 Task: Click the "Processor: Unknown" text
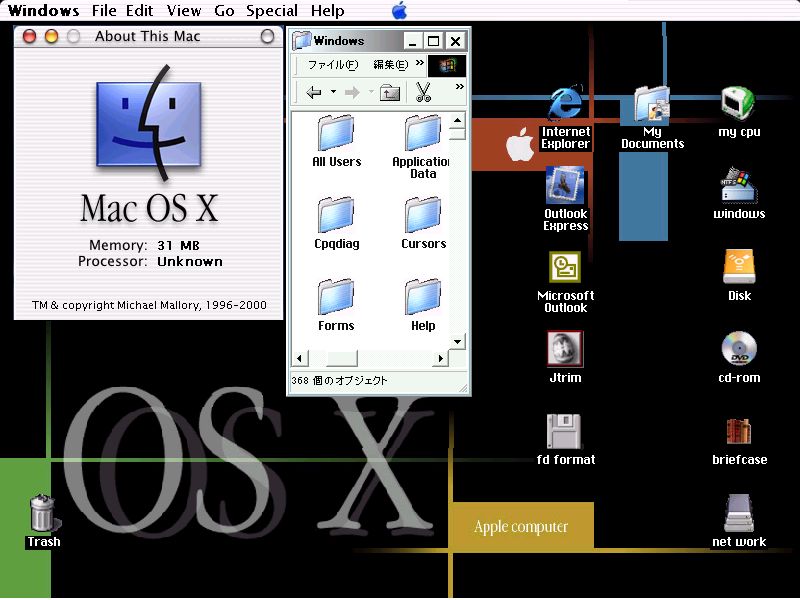[150, 262]
